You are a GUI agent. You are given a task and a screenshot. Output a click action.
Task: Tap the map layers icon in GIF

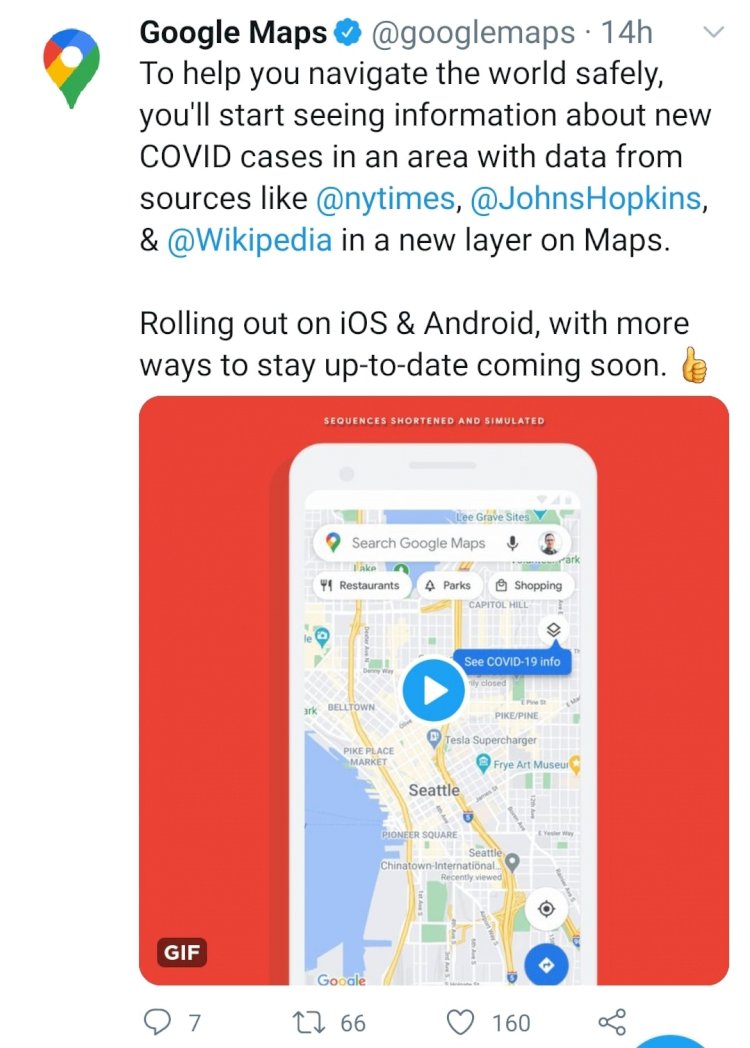tap(553, 630)
